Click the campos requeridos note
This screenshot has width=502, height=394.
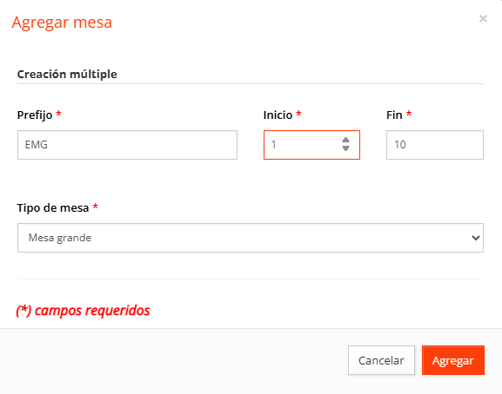[83, 310]
